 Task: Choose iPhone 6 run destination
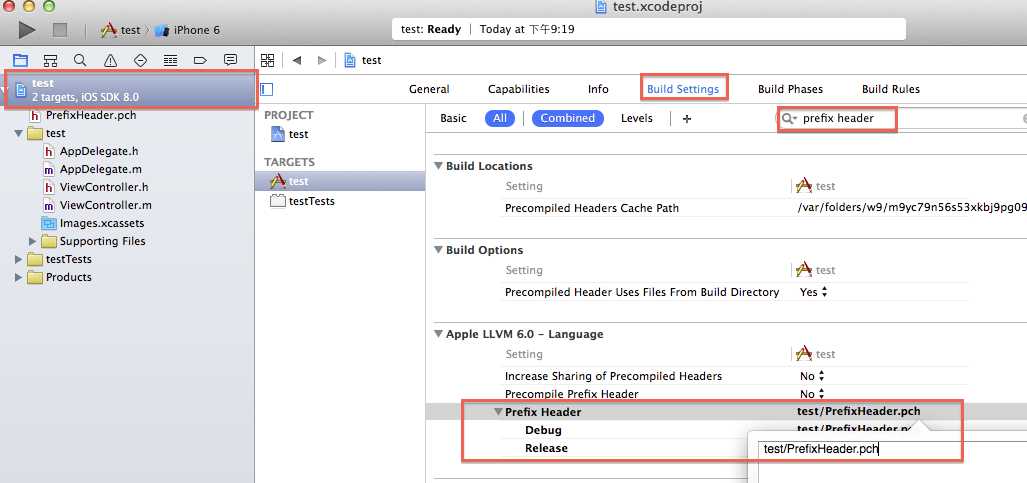point(188,30)
